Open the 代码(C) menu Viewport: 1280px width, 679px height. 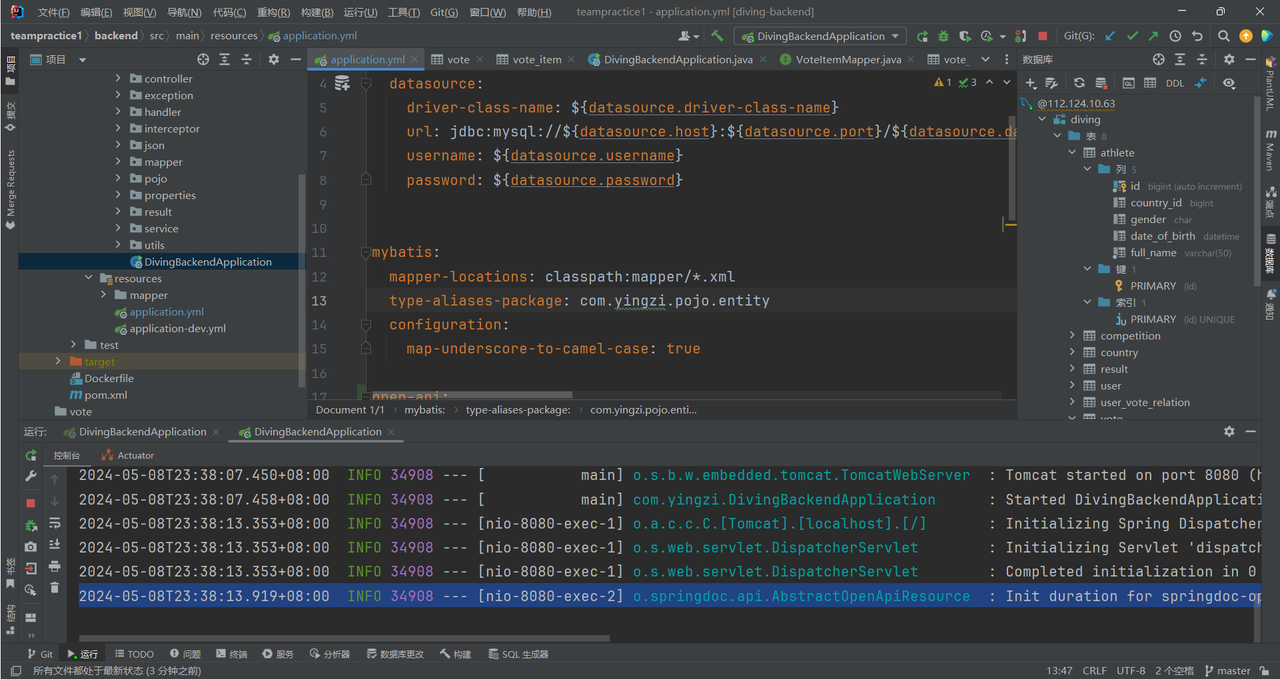228,12
